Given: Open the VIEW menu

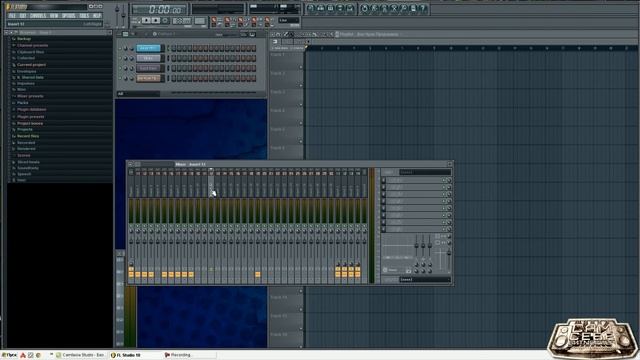Looking at the screenshot, I should pos(54,16).
